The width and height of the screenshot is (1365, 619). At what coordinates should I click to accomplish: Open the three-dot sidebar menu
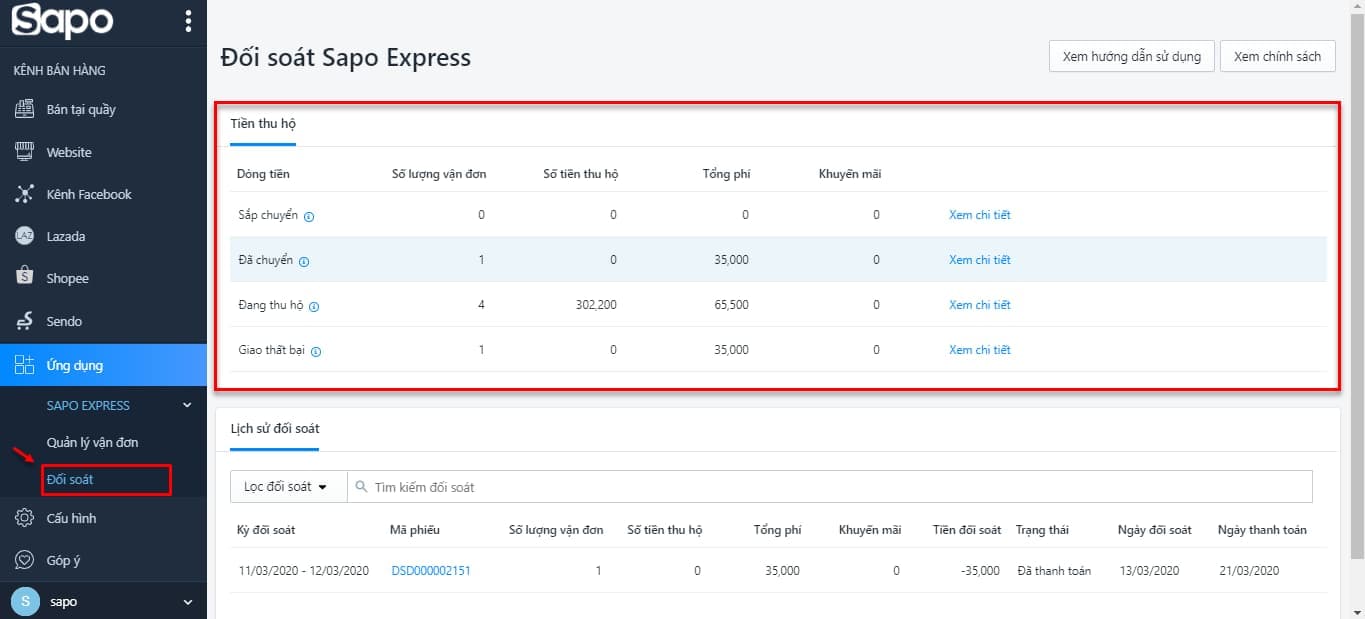[188, 21]
